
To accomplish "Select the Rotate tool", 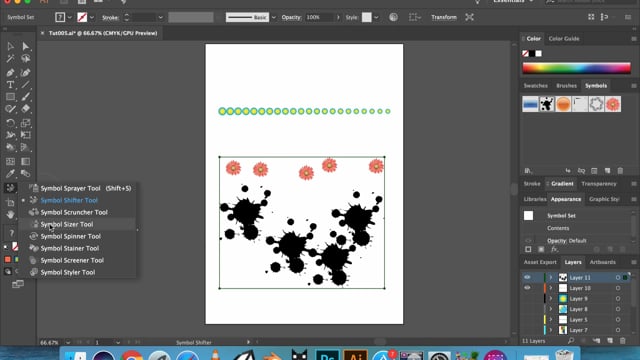I will [x=10, y=123].
